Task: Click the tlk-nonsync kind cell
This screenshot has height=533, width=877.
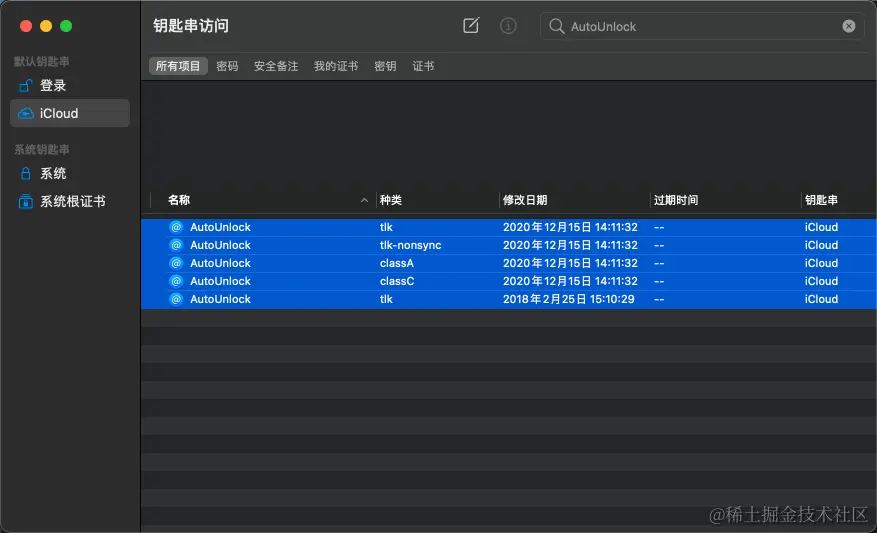Action: point(411,245)
